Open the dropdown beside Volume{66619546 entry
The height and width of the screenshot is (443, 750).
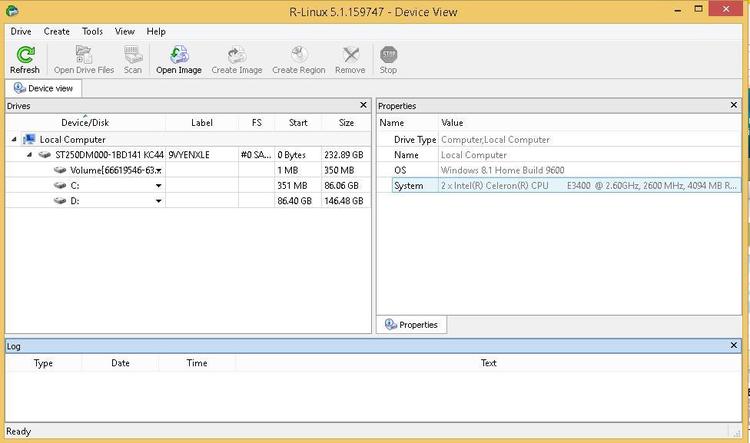159,171
